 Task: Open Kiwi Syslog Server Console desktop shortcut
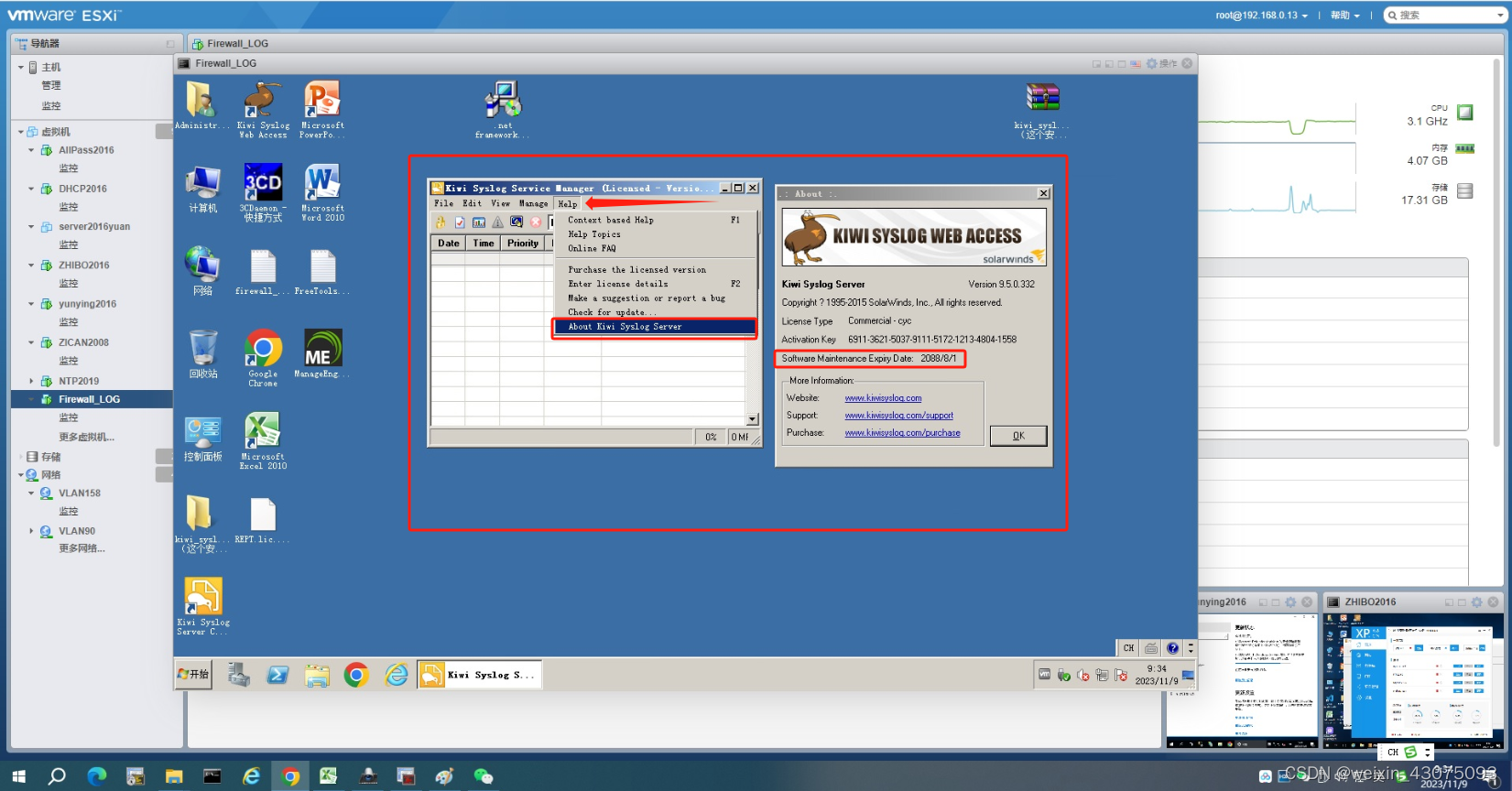(203, 606)
